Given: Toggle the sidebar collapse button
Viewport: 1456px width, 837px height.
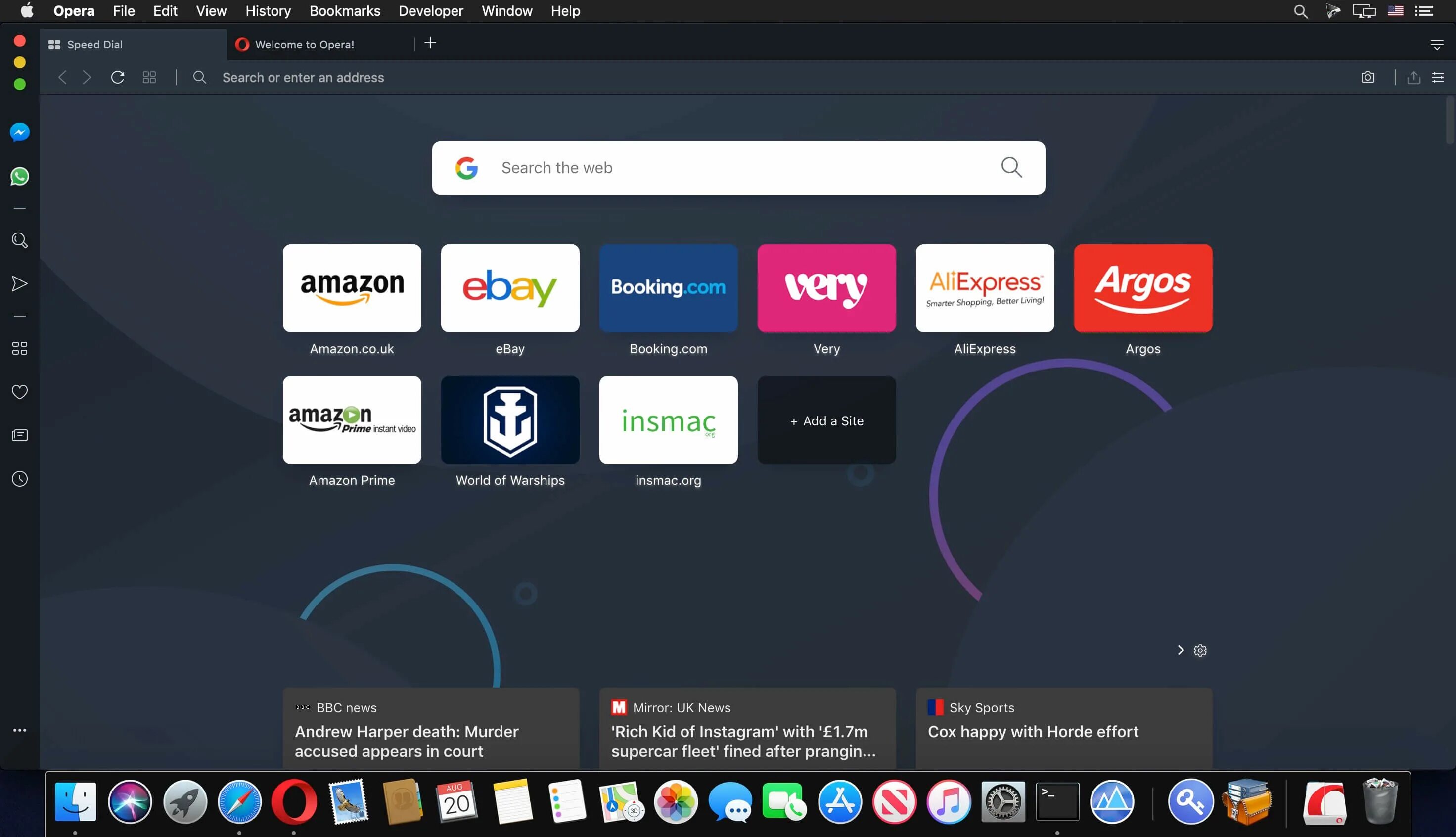Looking at the screenshot, I should 19,730.
